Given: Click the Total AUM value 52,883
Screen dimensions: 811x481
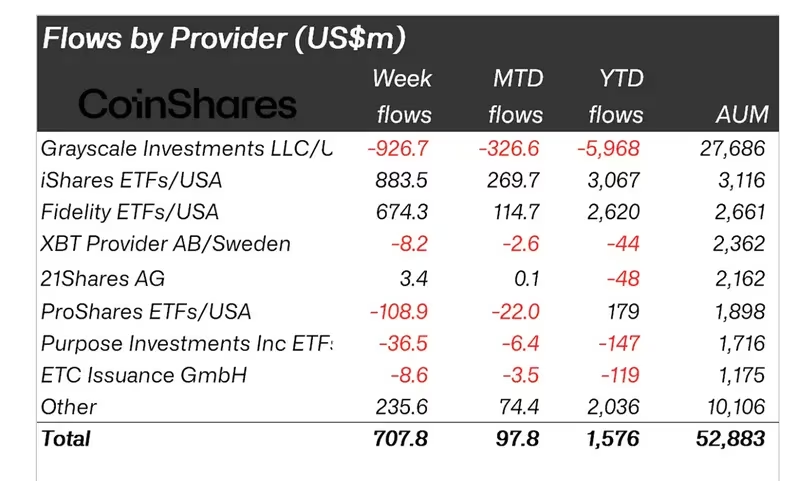Looking at the screenshot, I should (730, 438).
